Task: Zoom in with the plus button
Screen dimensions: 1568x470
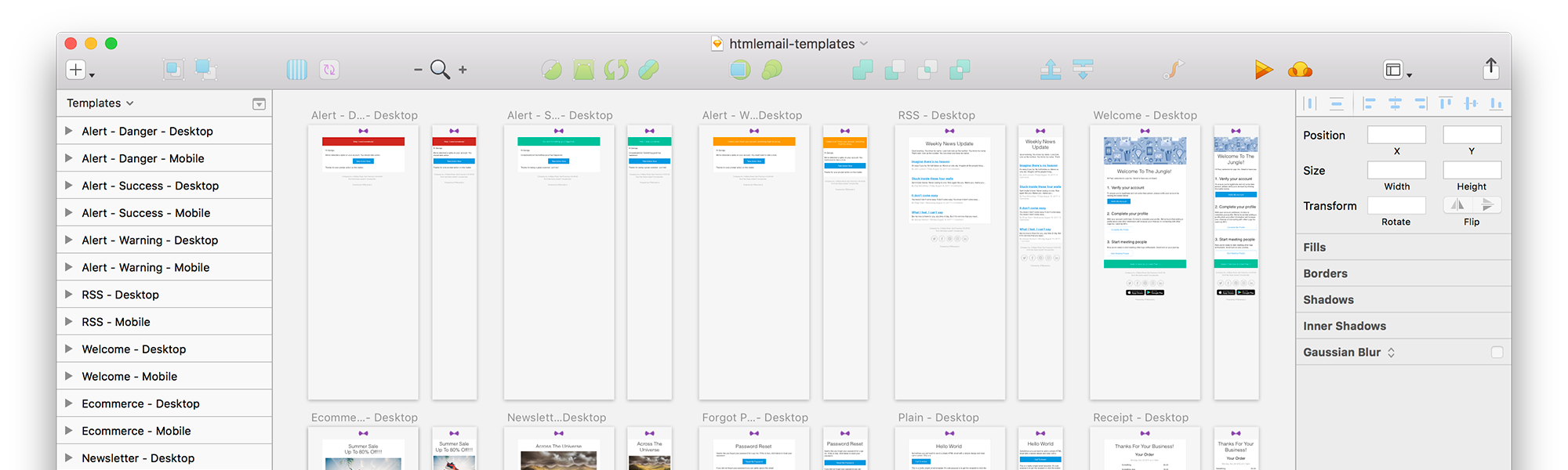Action: click(463, 70)
